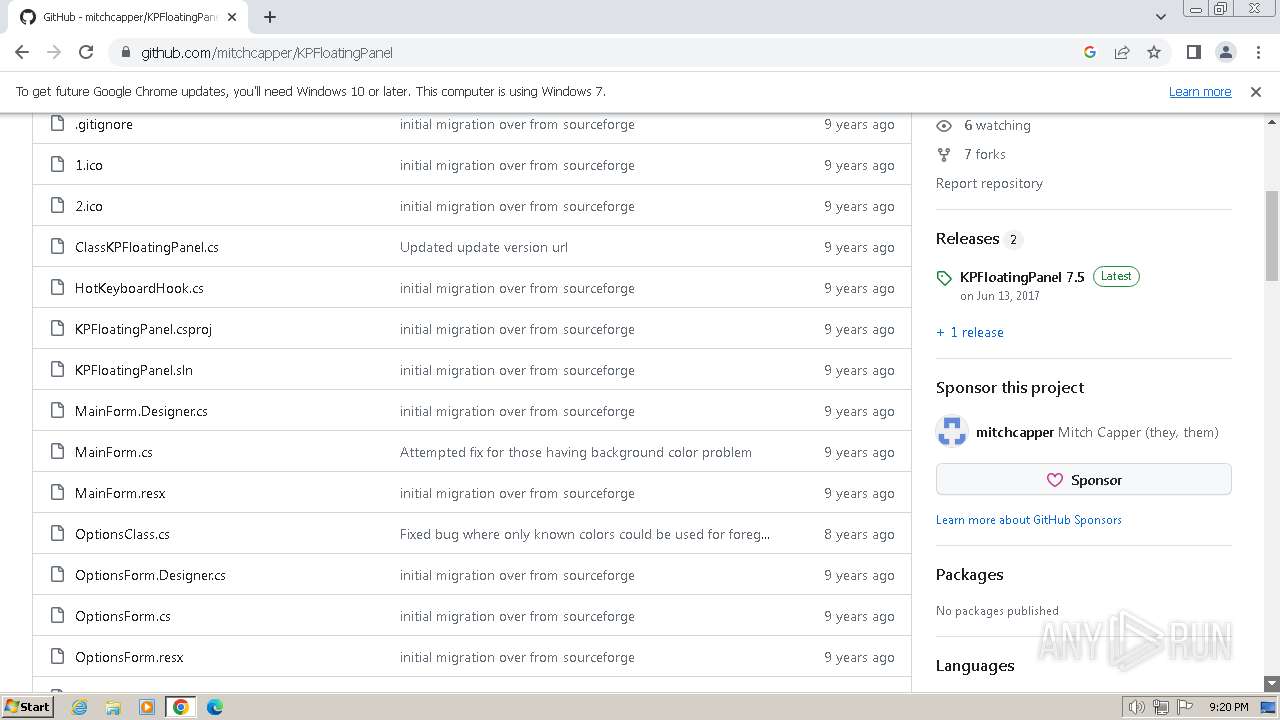Open OptionsForm.cs file
This screenshot has width=1280, height=720.
point(123,616)
